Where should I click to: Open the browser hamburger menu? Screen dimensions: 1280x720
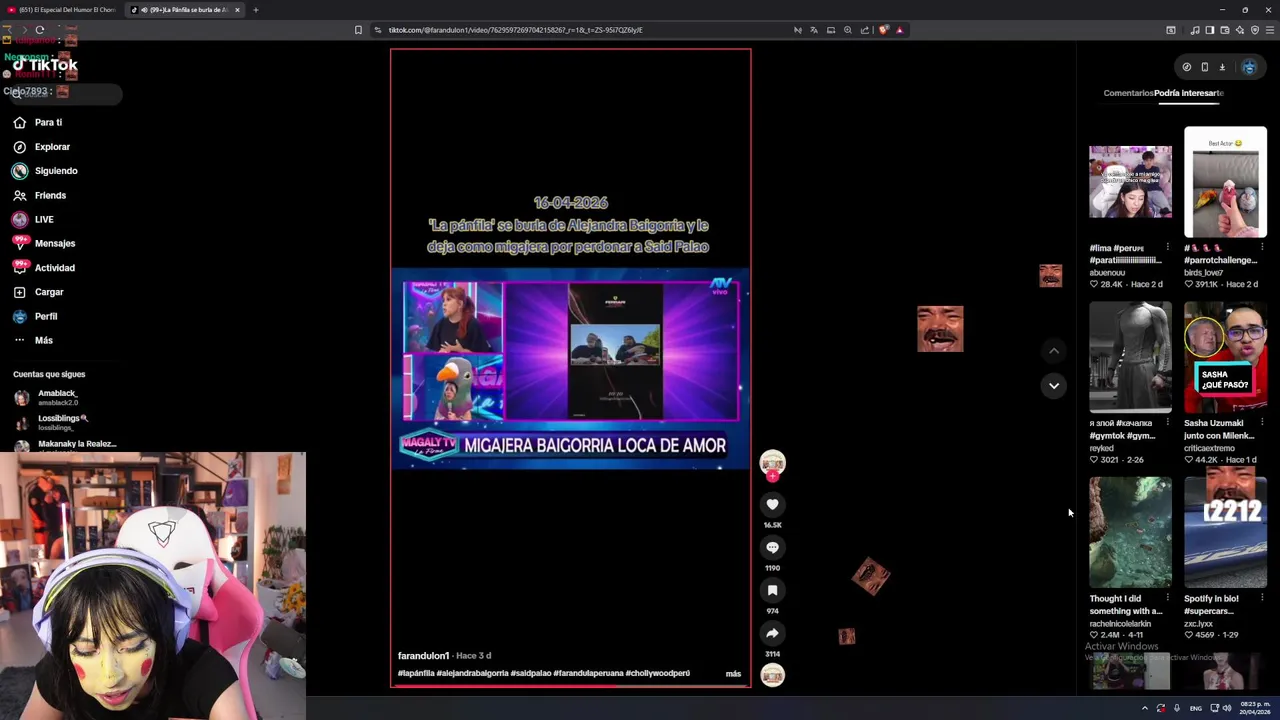tap(1270, 30)
